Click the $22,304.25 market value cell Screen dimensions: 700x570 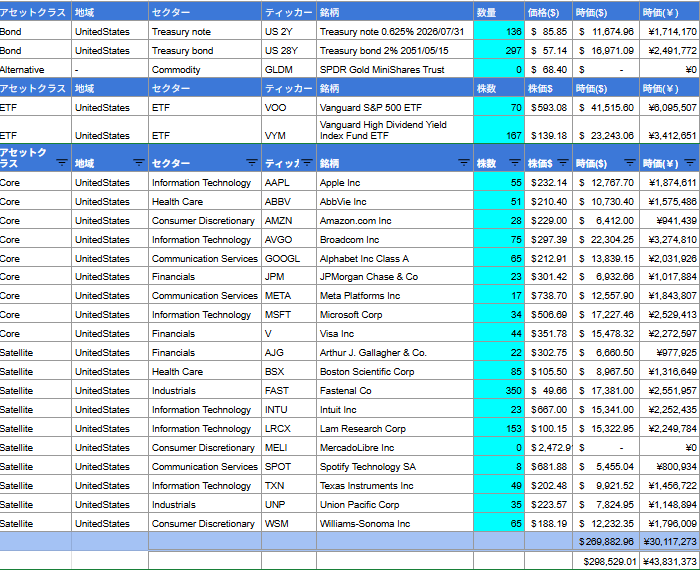(x=606, y=240)
